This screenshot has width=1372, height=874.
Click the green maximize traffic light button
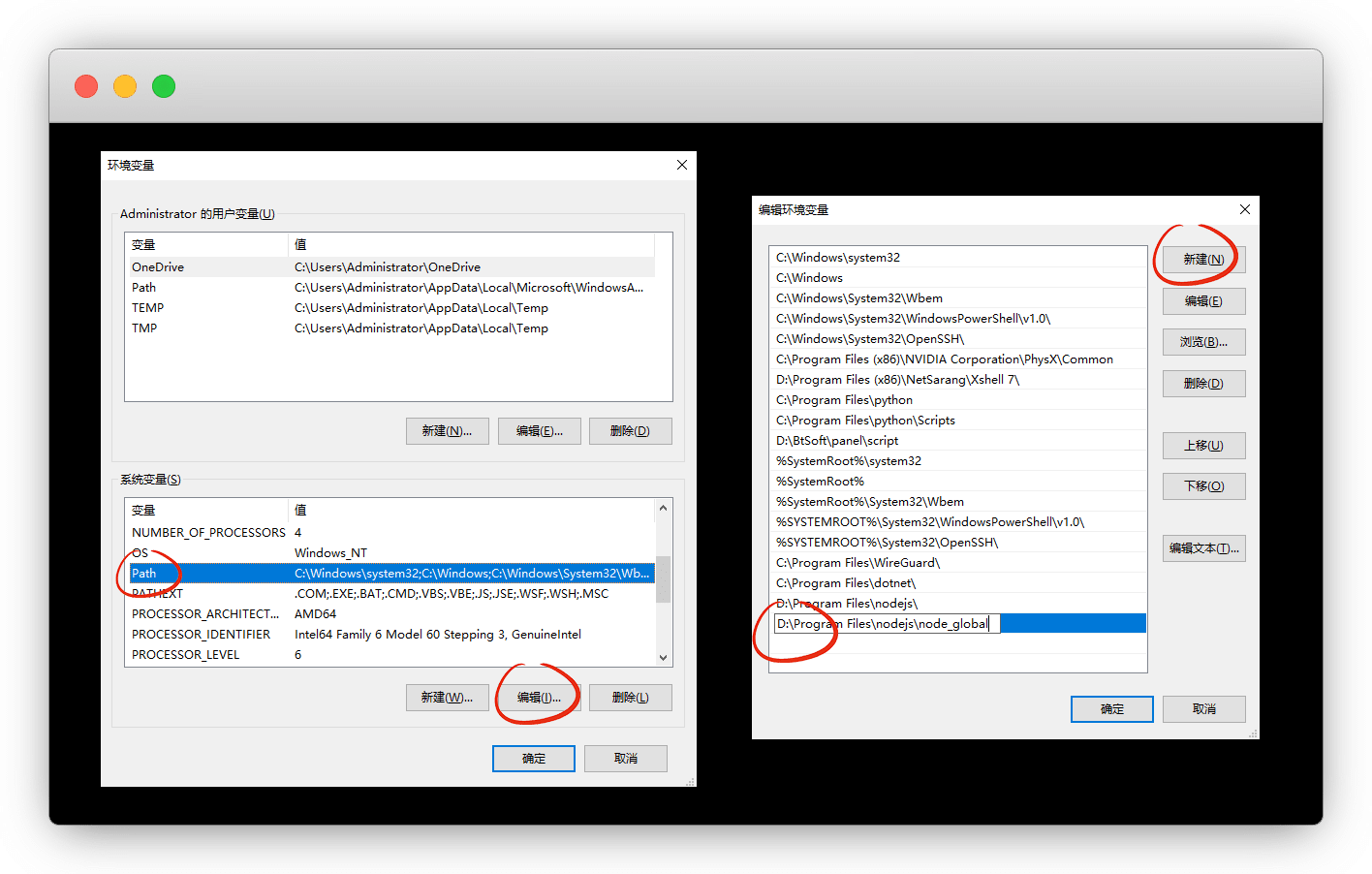(164, 86)
